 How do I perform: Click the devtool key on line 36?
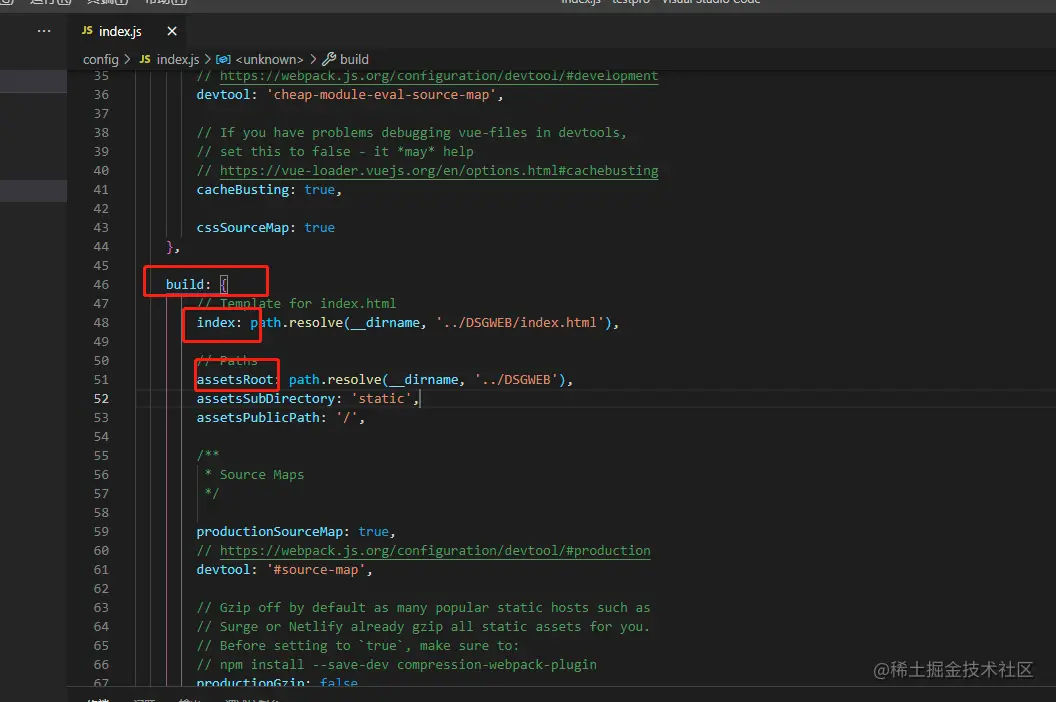pos(223,94)
